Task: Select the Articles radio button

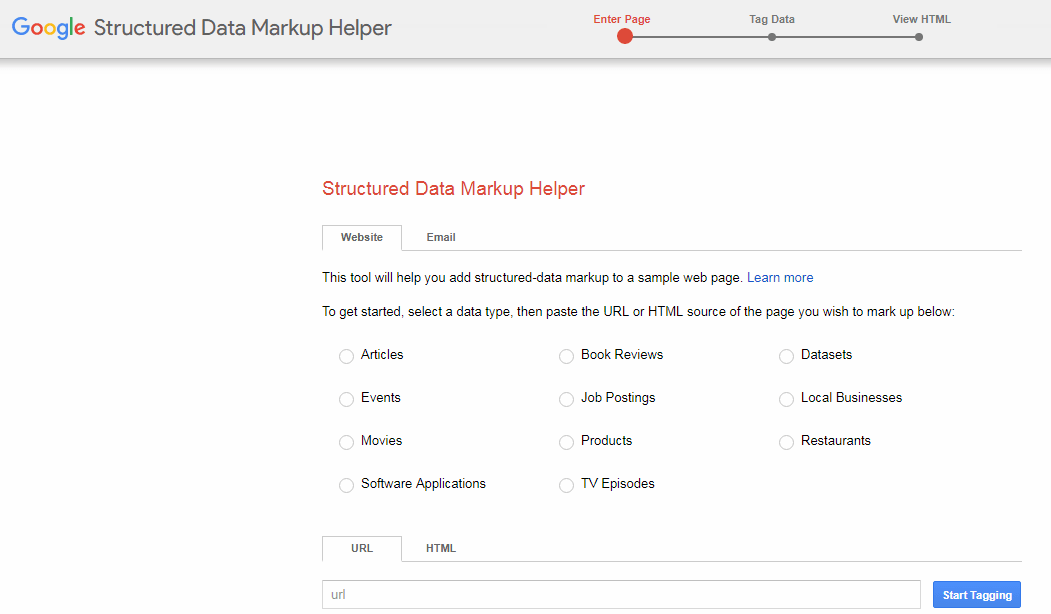Action: click(347, 356)
